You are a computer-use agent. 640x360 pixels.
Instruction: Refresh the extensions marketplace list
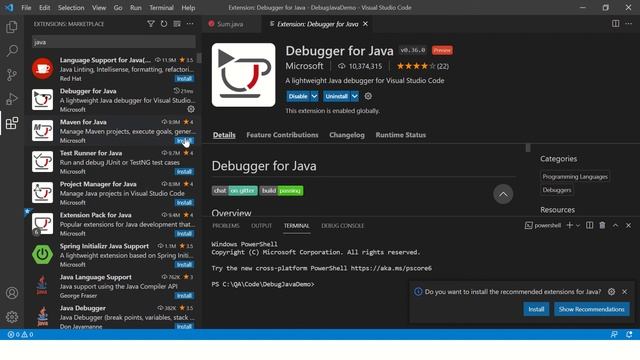(164, 24)
